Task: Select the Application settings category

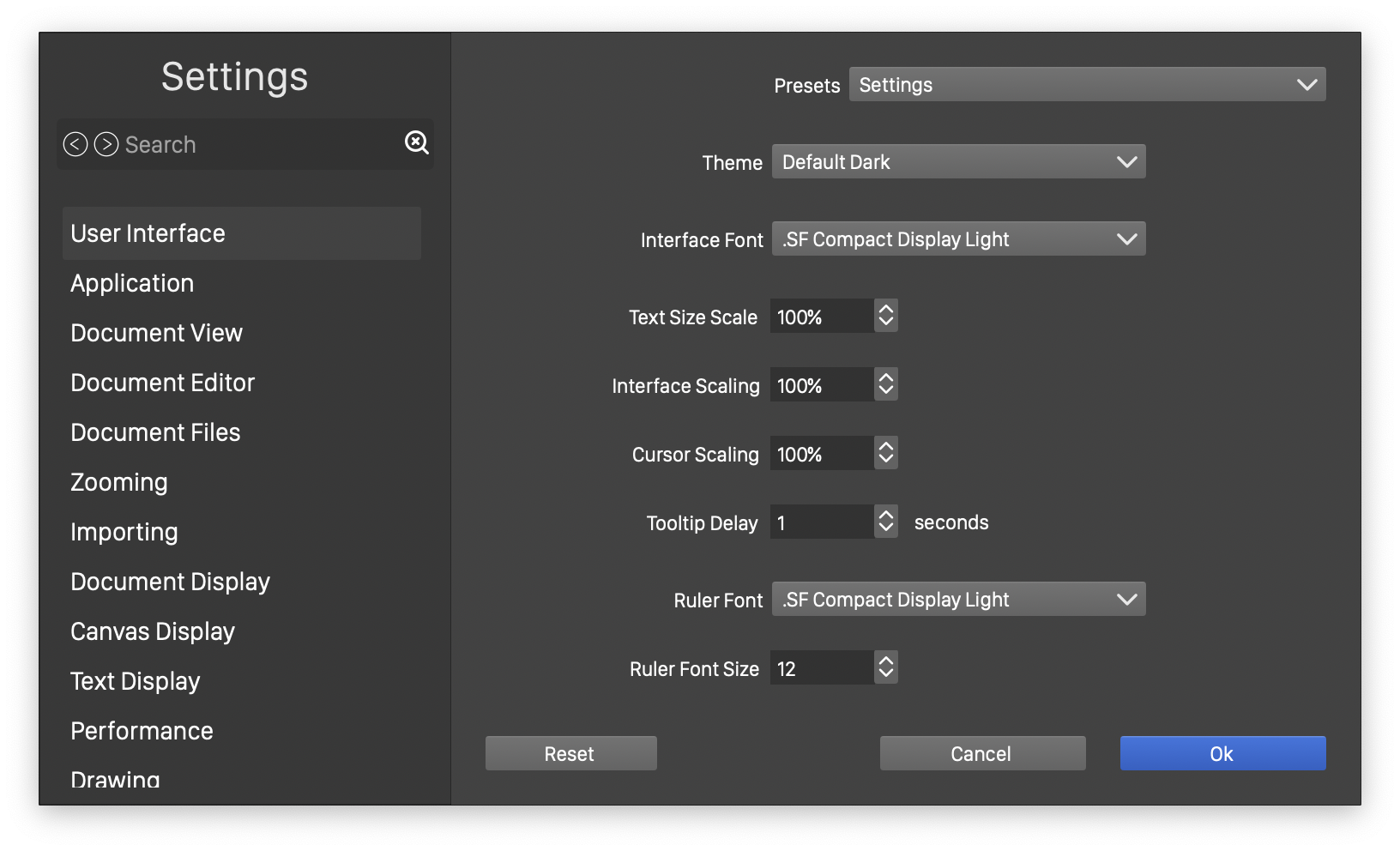Action: coord(132,283)
